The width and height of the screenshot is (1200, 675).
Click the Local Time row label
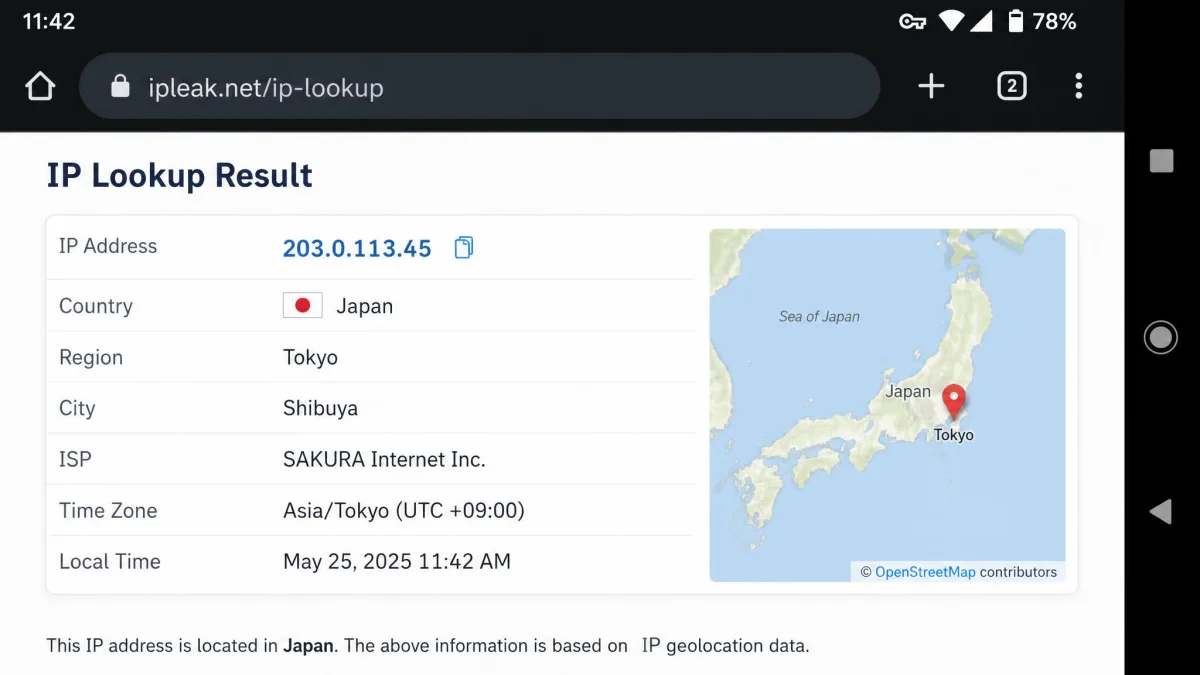tap(110, 561)
